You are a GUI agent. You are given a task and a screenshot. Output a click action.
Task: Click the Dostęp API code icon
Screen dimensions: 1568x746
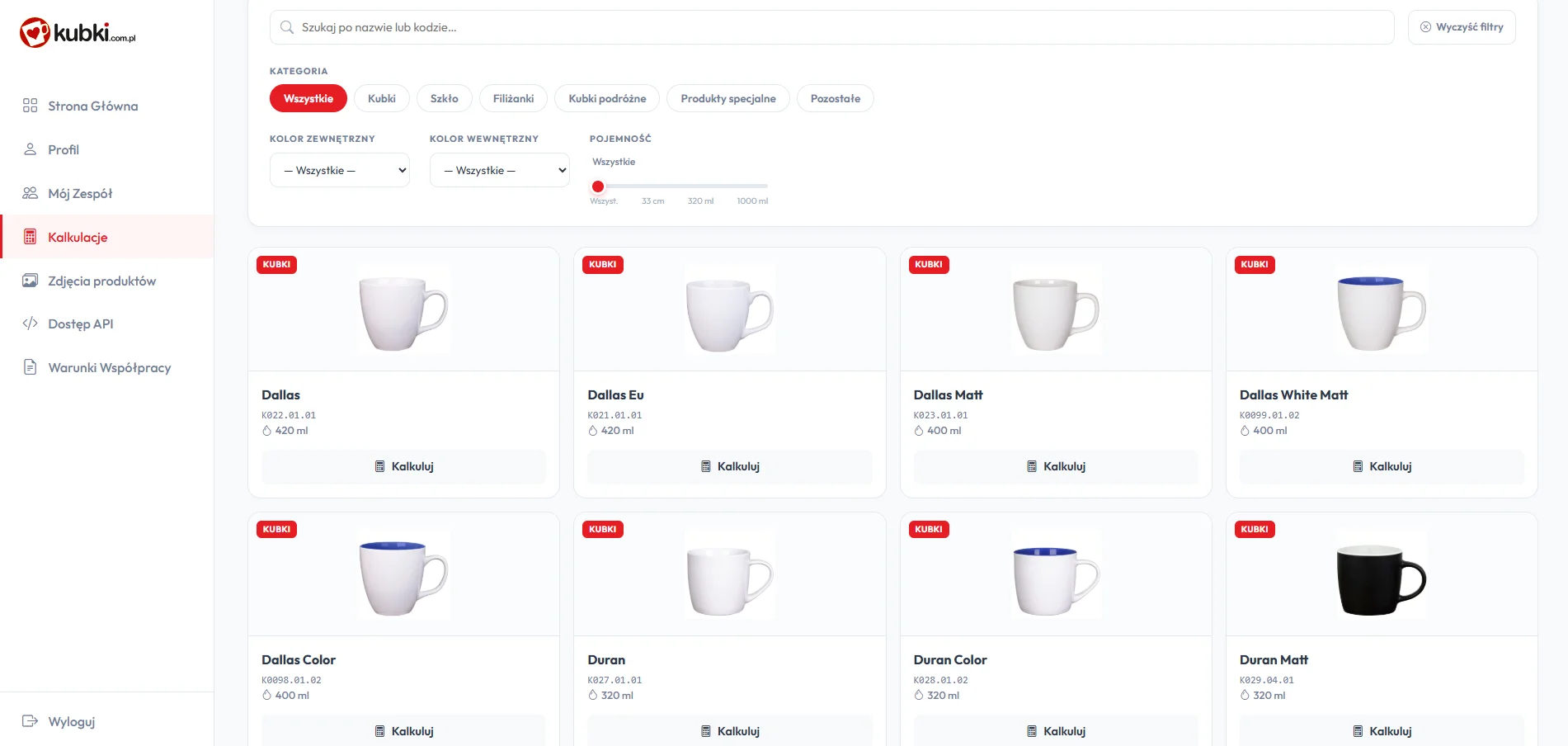point(31,323)
